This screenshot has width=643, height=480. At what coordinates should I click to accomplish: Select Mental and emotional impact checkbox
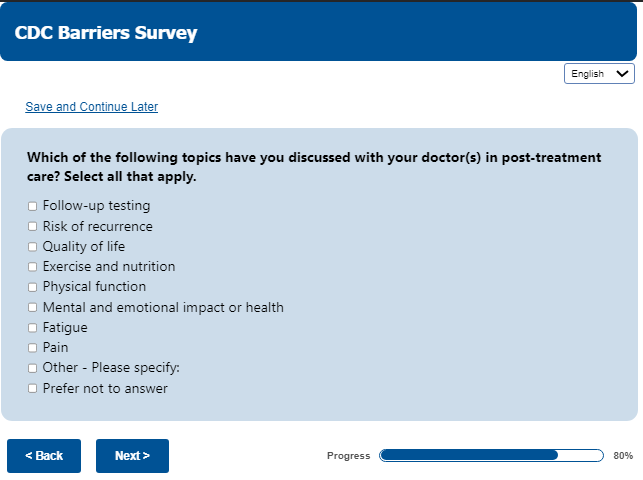[32, 308]
